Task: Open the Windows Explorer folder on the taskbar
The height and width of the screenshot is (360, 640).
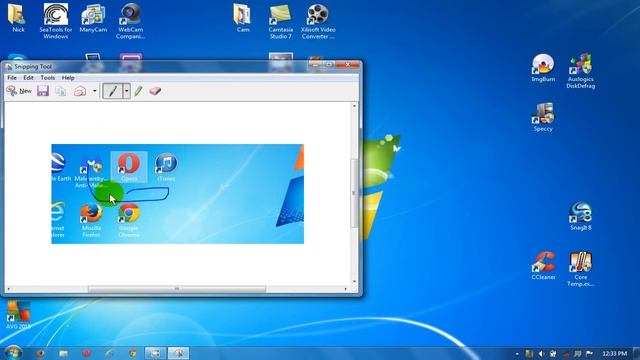Action: tap(63, 353)
